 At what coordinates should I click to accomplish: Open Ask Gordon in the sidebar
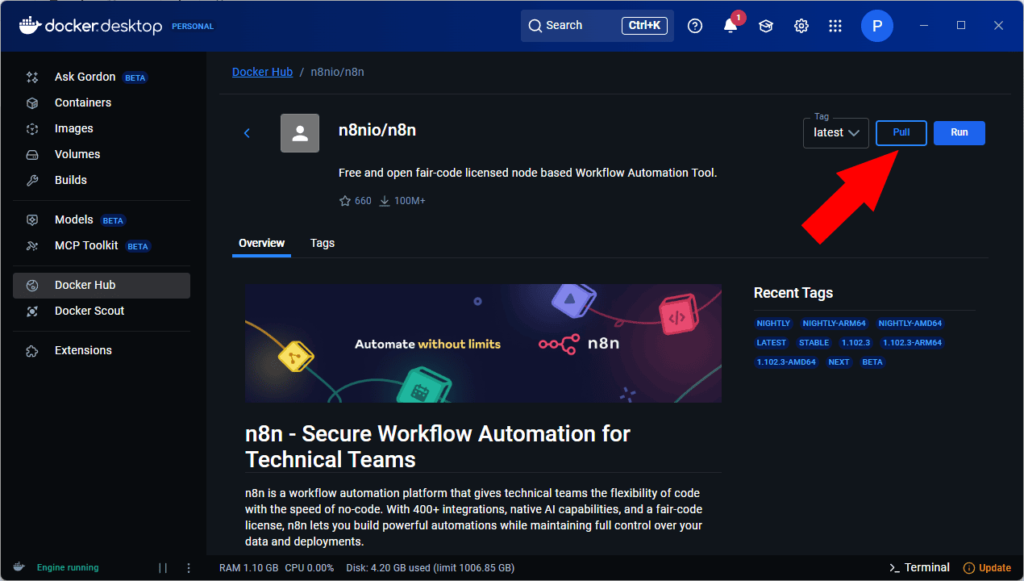point(101,77)
